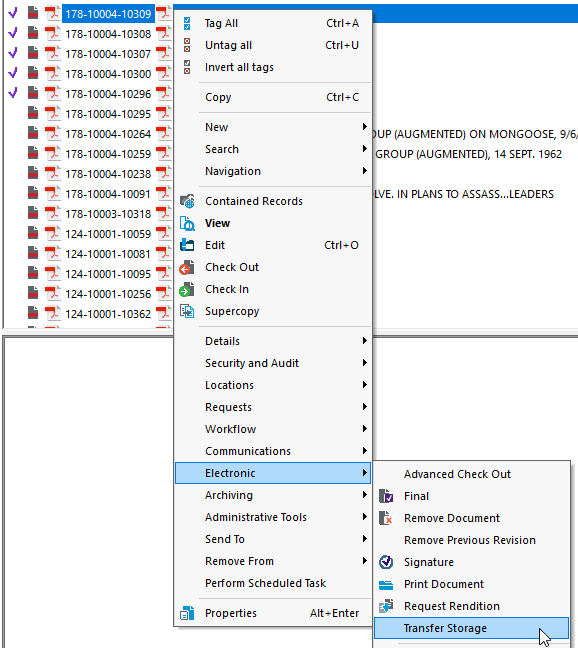Toggle tag tick on record 178-10004-10307

[x=13, y=53]
